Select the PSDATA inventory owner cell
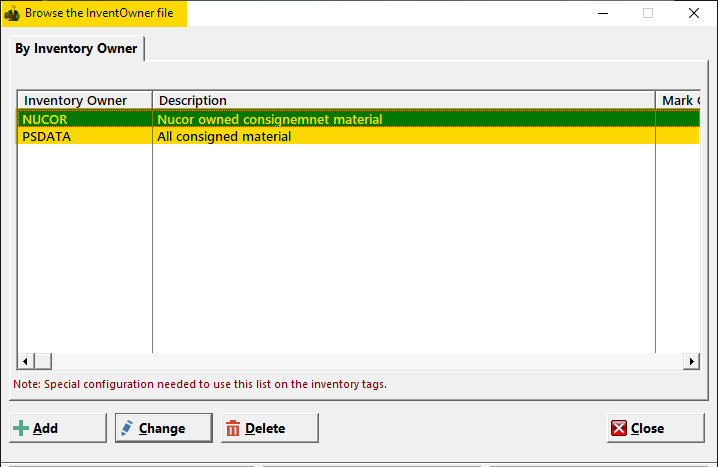This screenshot has height=467, width=718. pos(85,136)
